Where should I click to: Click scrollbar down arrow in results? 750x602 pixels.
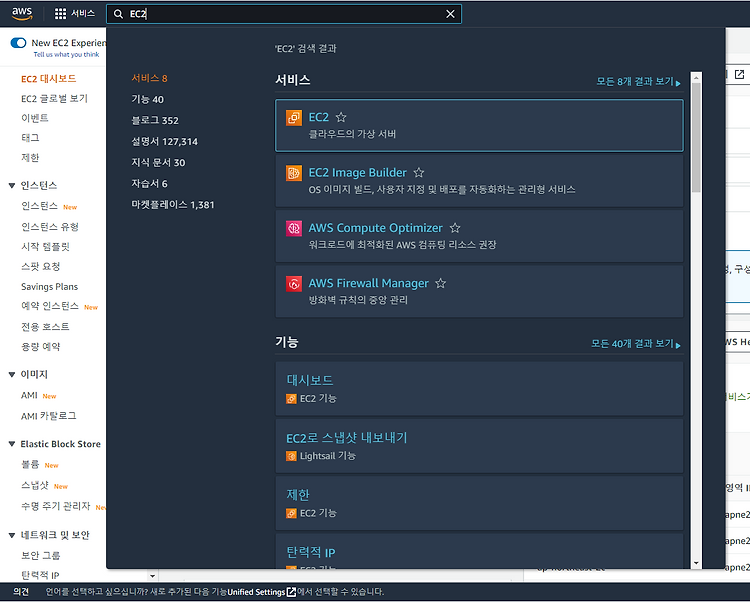pyautogui.click(x=696, y=563)
